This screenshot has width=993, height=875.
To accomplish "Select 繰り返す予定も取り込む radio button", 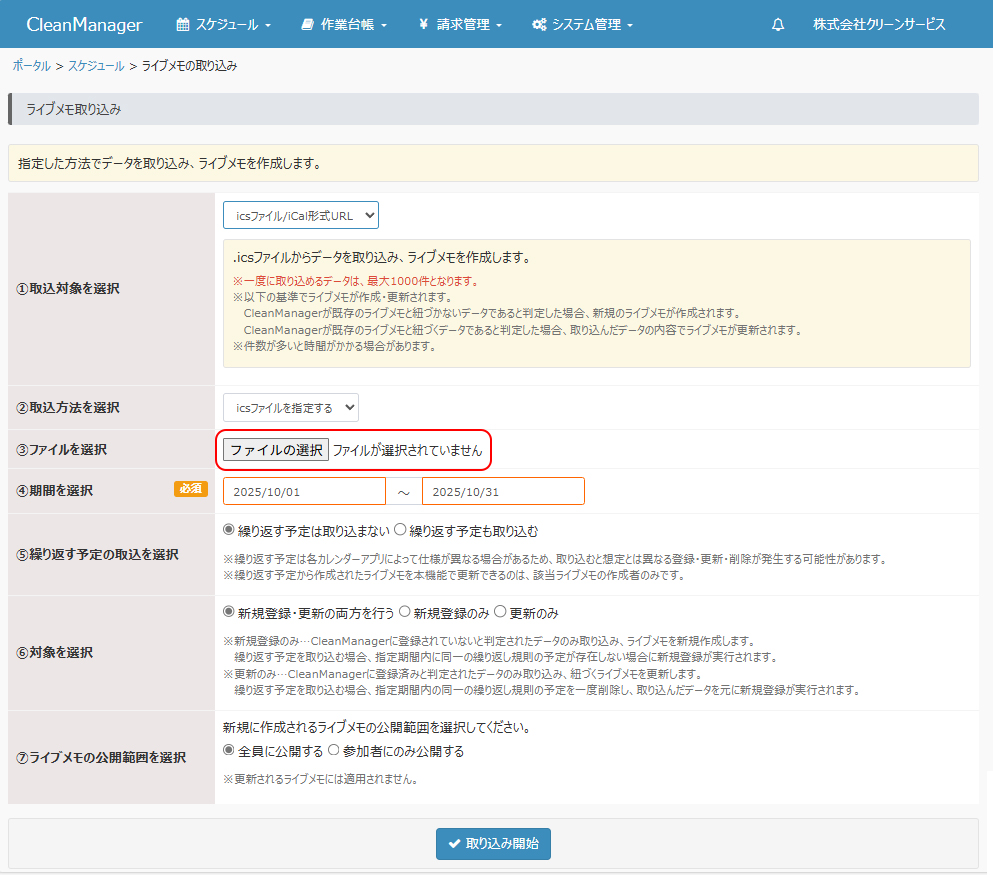I will tap(400, 530).
